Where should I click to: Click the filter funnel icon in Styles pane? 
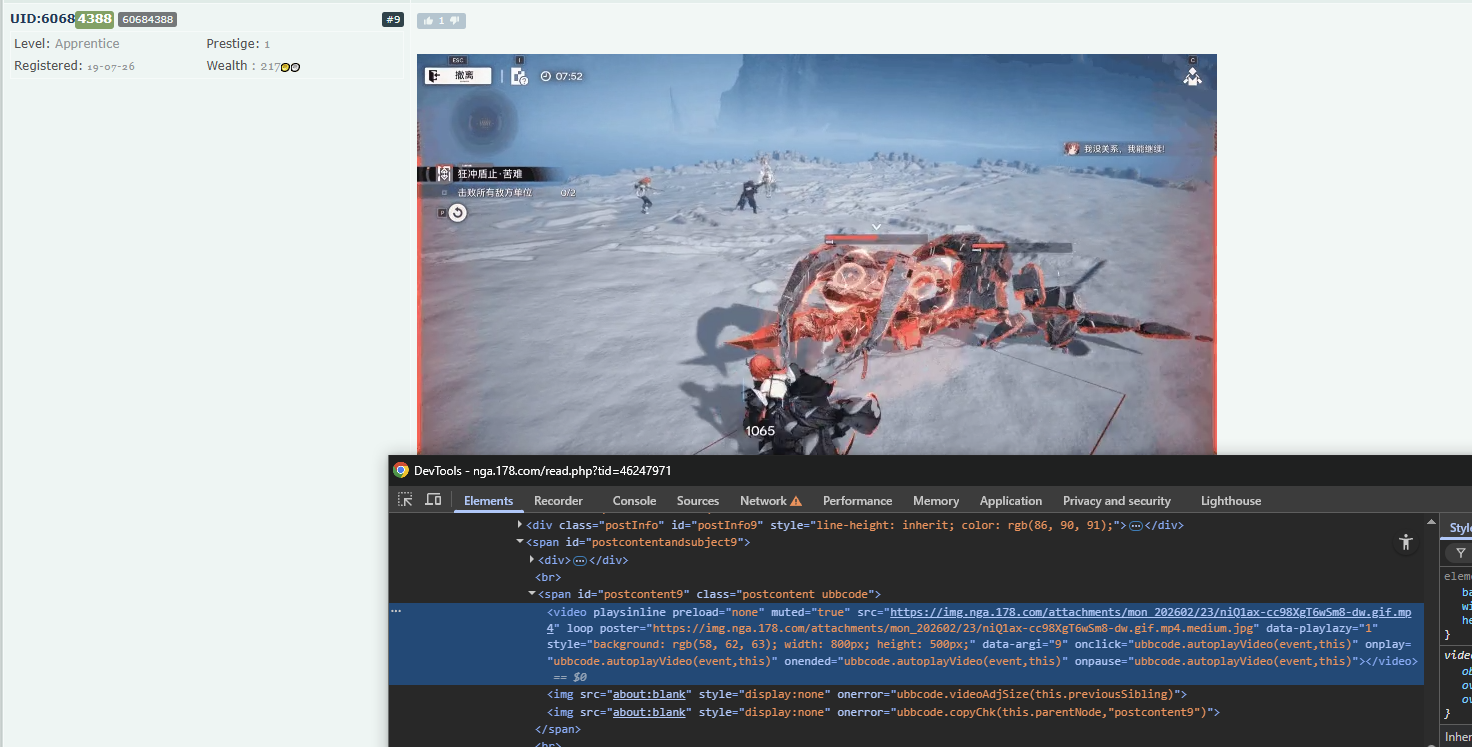tap(1461, 553)
